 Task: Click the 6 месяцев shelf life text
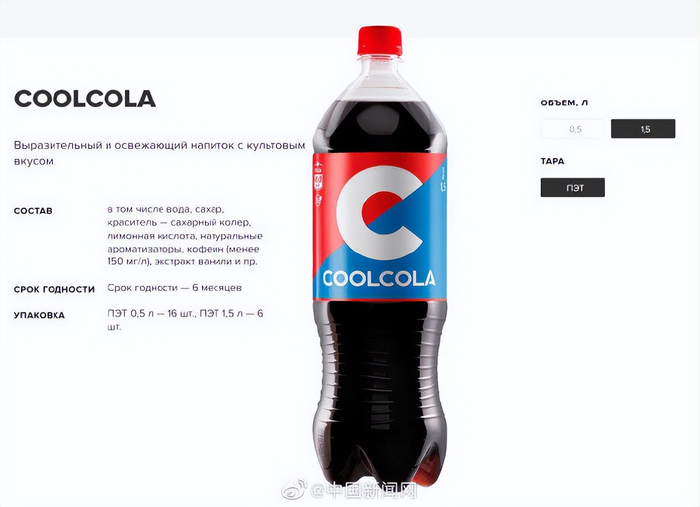(217, 288)
